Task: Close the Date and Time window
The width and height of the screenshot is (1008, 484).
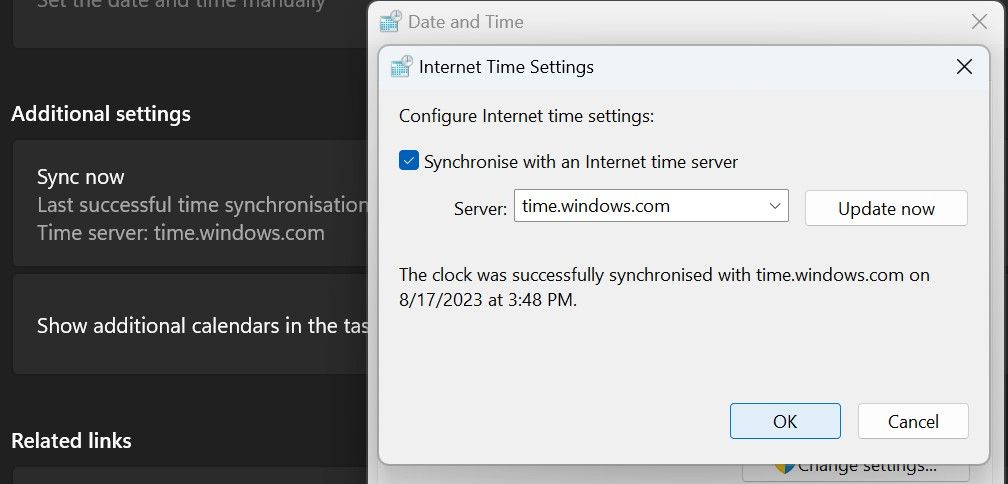Action: [979, 21]
